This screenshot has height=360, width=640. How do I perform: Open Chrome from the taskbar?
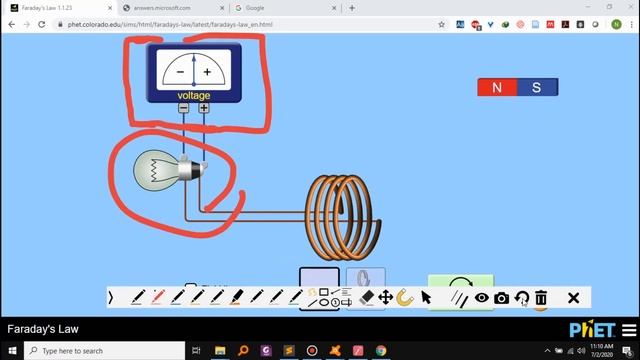pyautogui.click(x=381, y=351)
